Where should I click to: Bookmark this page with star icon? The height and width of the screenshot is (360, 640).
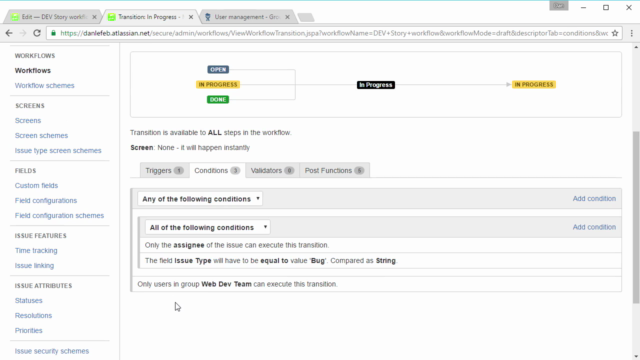[615, 33]
